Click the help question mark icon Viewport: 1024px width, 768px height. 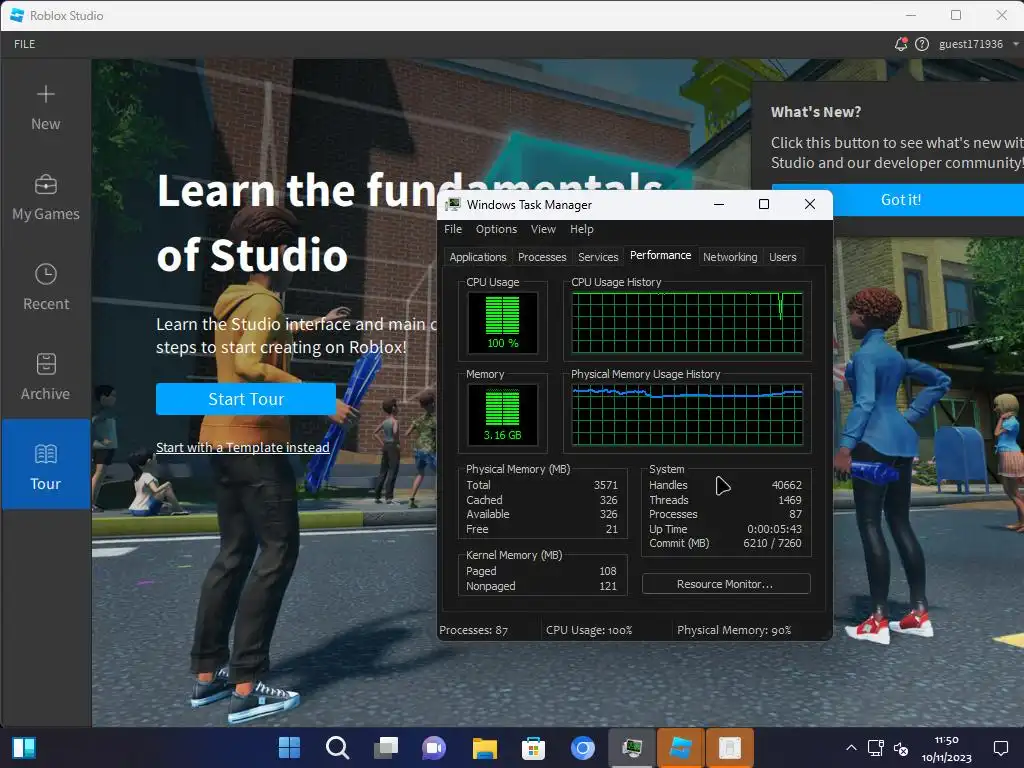[921, 44]
